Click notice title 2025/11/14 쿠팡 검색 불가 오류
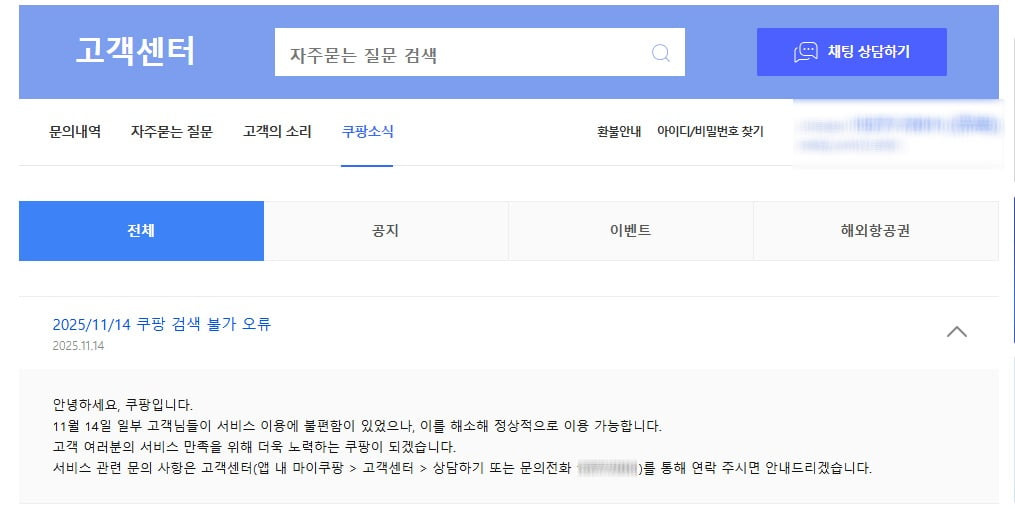Viewport: 1015px width, 509px height. (x=162, y=324)
